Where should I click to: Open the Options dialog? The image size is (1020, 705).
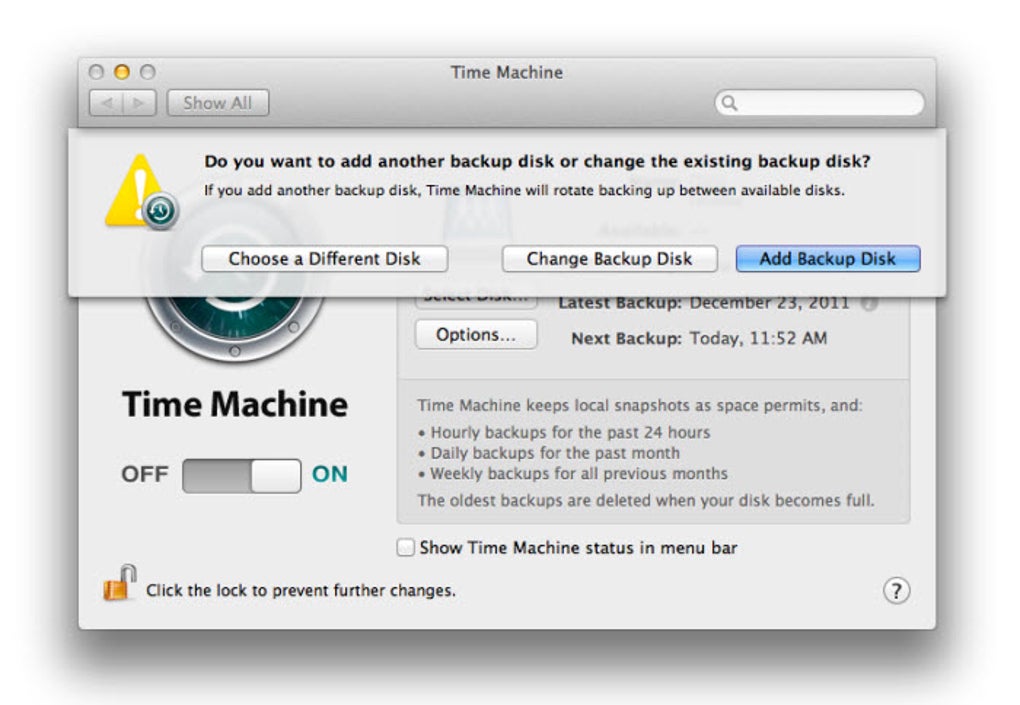[x=475, y=335]
